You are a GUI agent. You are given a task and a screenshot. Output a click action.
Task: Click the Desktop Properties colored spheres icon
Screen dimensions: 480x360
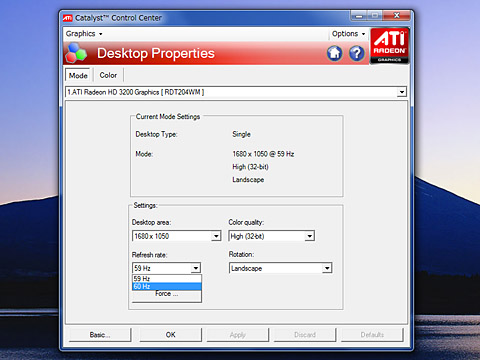[76, 53]
